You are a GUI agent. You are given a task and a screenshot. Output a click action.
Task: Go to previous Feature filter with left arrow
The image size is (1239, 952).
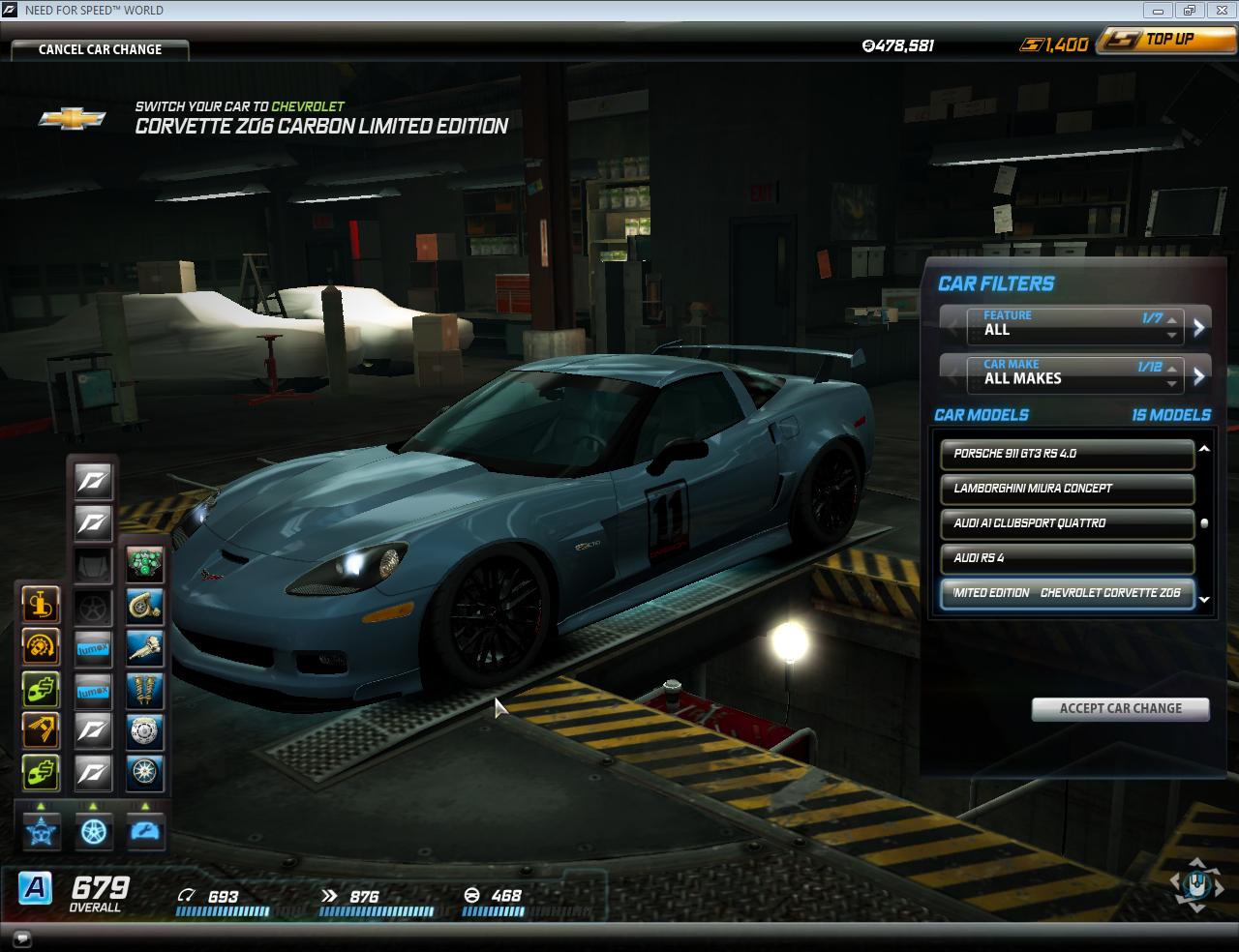click(953, 327)
